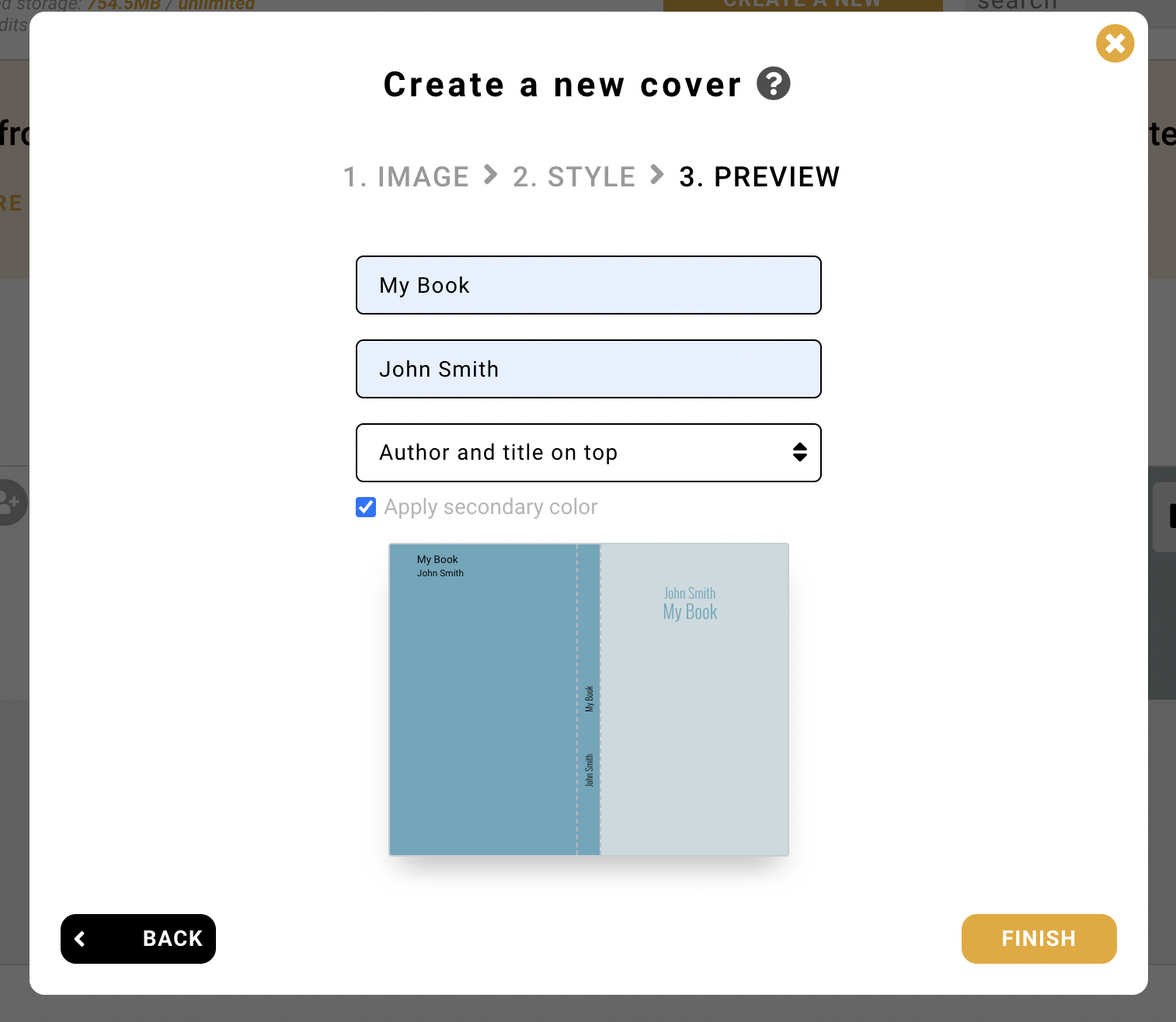Screen dimensions: 1176x1022
Task: Go back to step 1. IMAGE
Action: (406, 176)
